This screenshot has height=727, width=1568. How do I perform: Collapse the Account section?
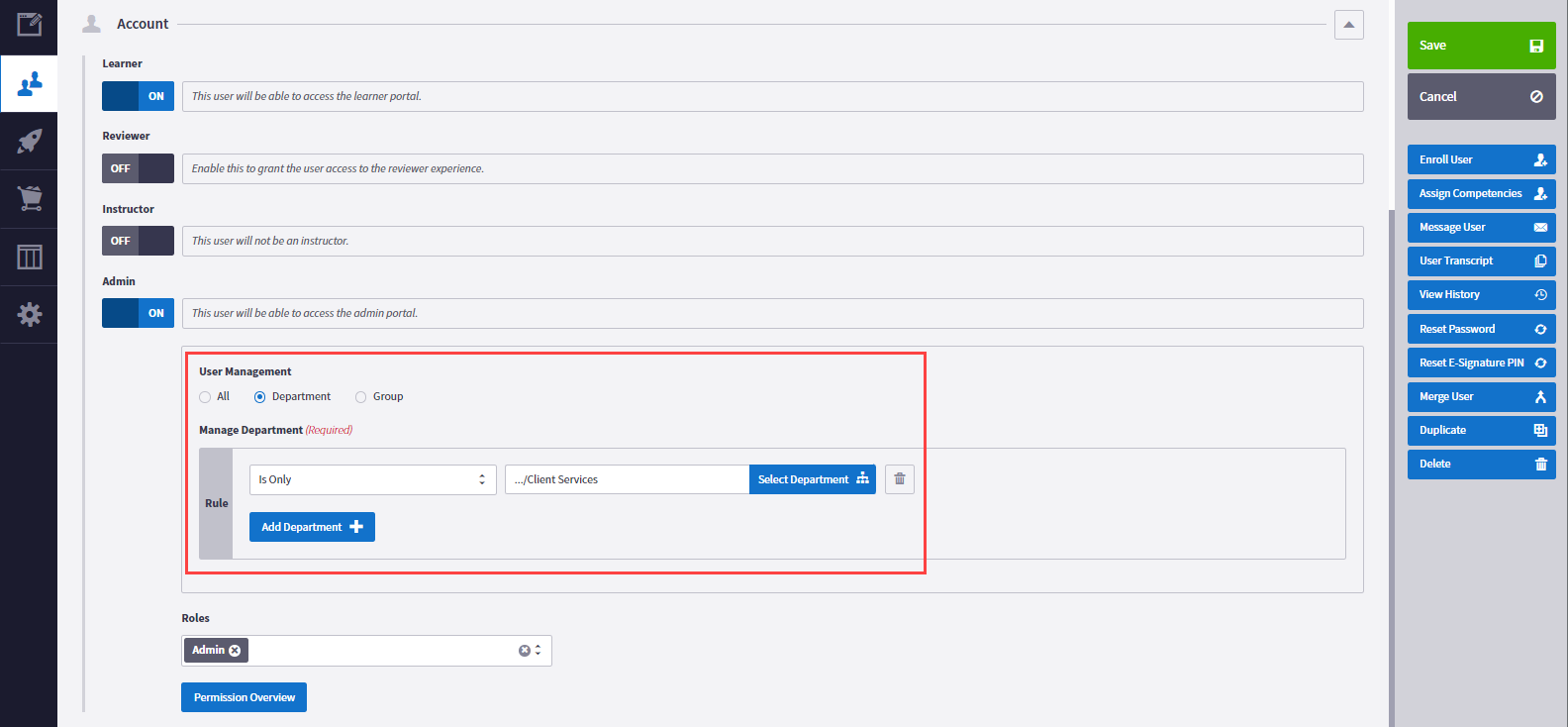[1348, 25]
